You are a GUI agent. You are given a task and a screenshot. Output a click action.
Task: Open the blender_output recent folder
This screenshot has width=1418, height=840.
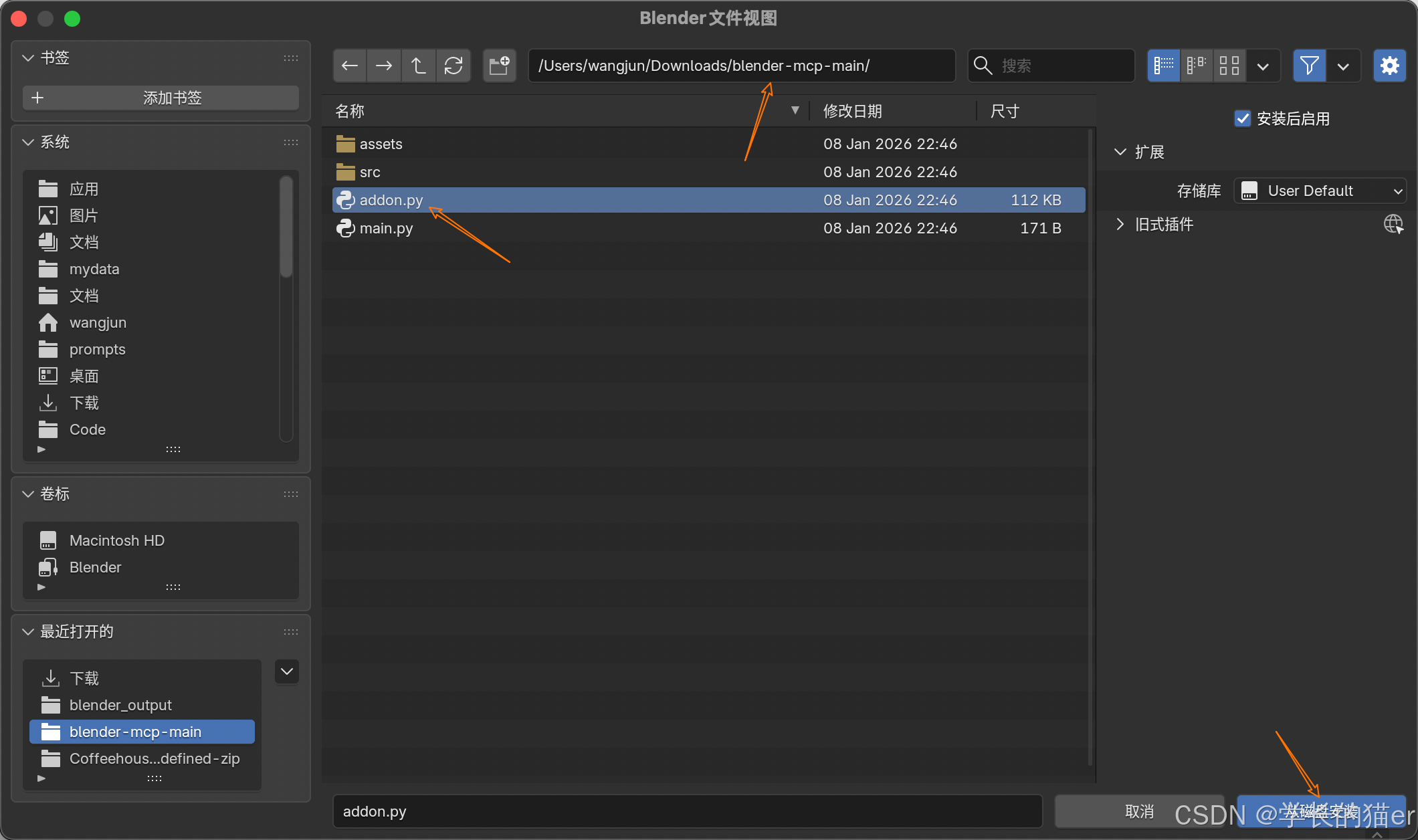tap(120, 705)
